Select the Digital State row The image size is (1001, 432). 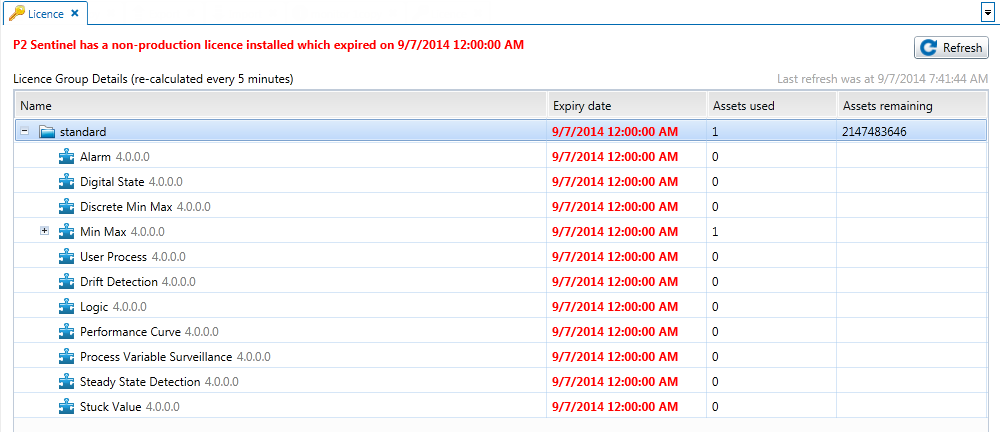click(x=500, y=181)
